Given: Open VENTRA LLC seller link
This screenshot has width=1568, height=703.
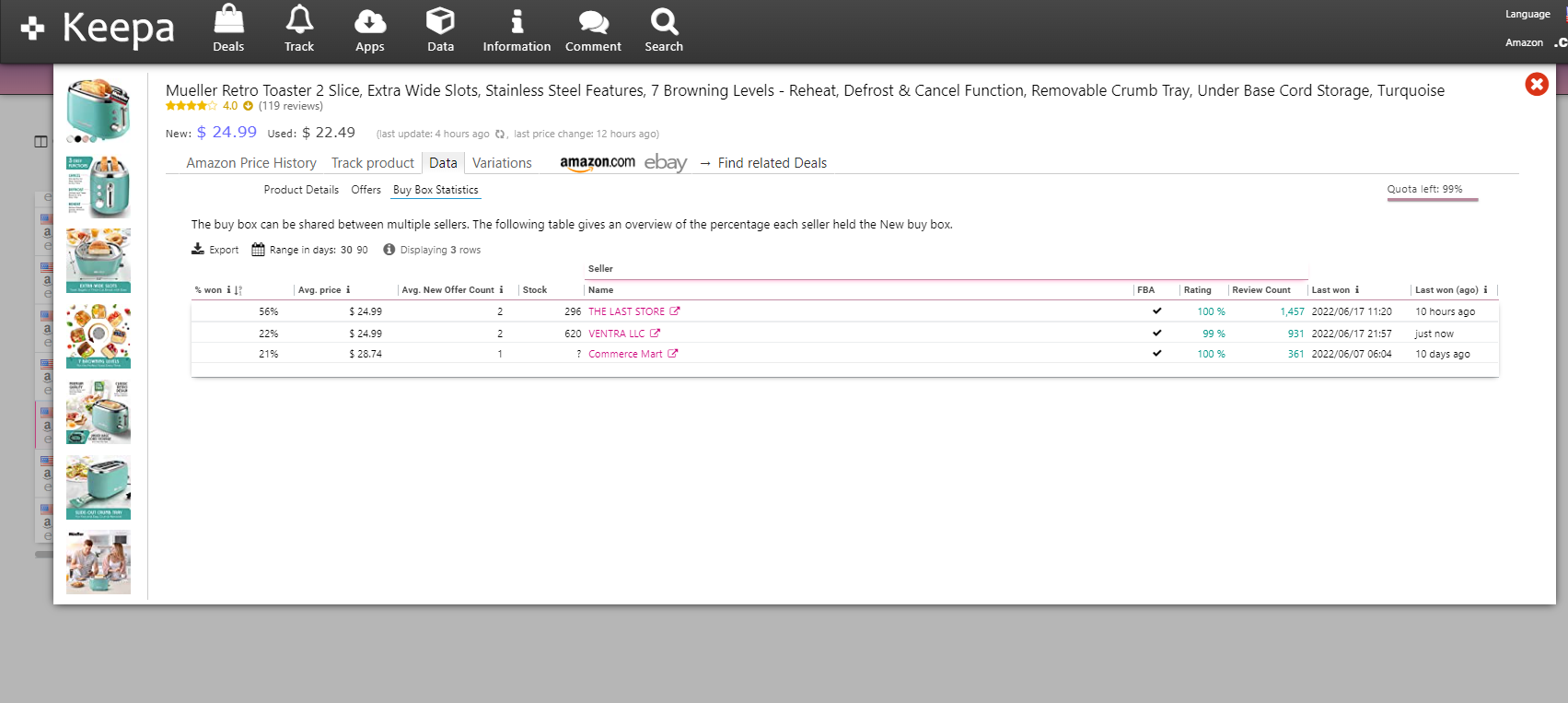Looking at the screenshot, I should tap(617, 334).
